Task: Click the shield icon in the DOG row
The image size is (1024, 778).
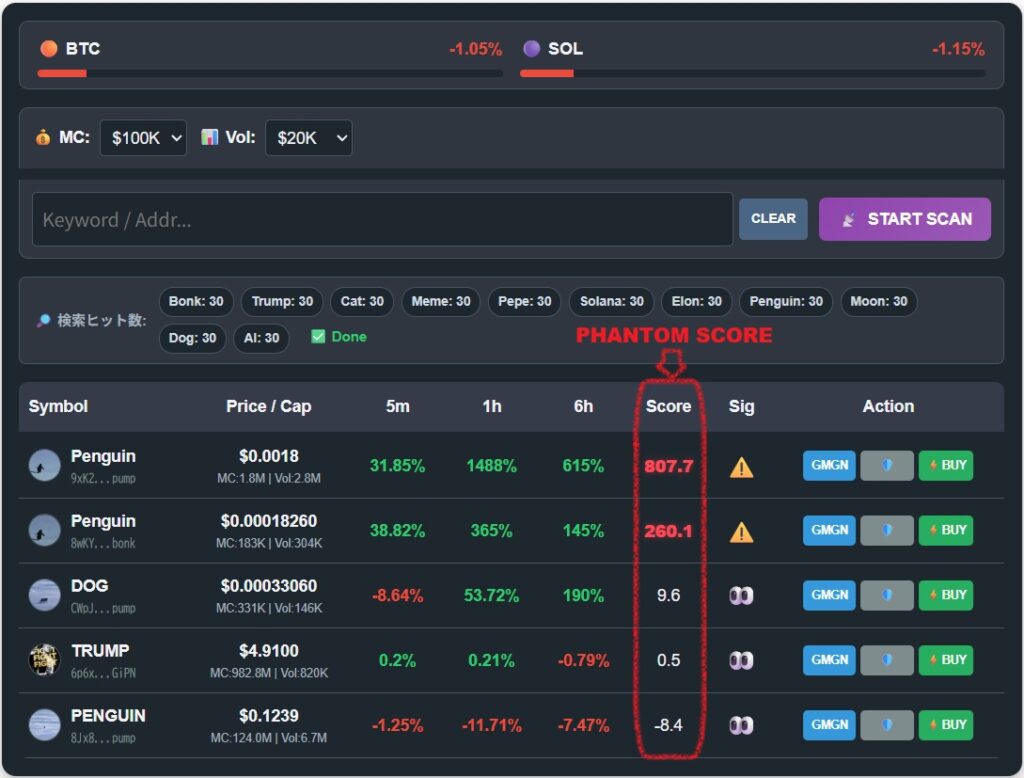Action: click(x=887, y=595)
